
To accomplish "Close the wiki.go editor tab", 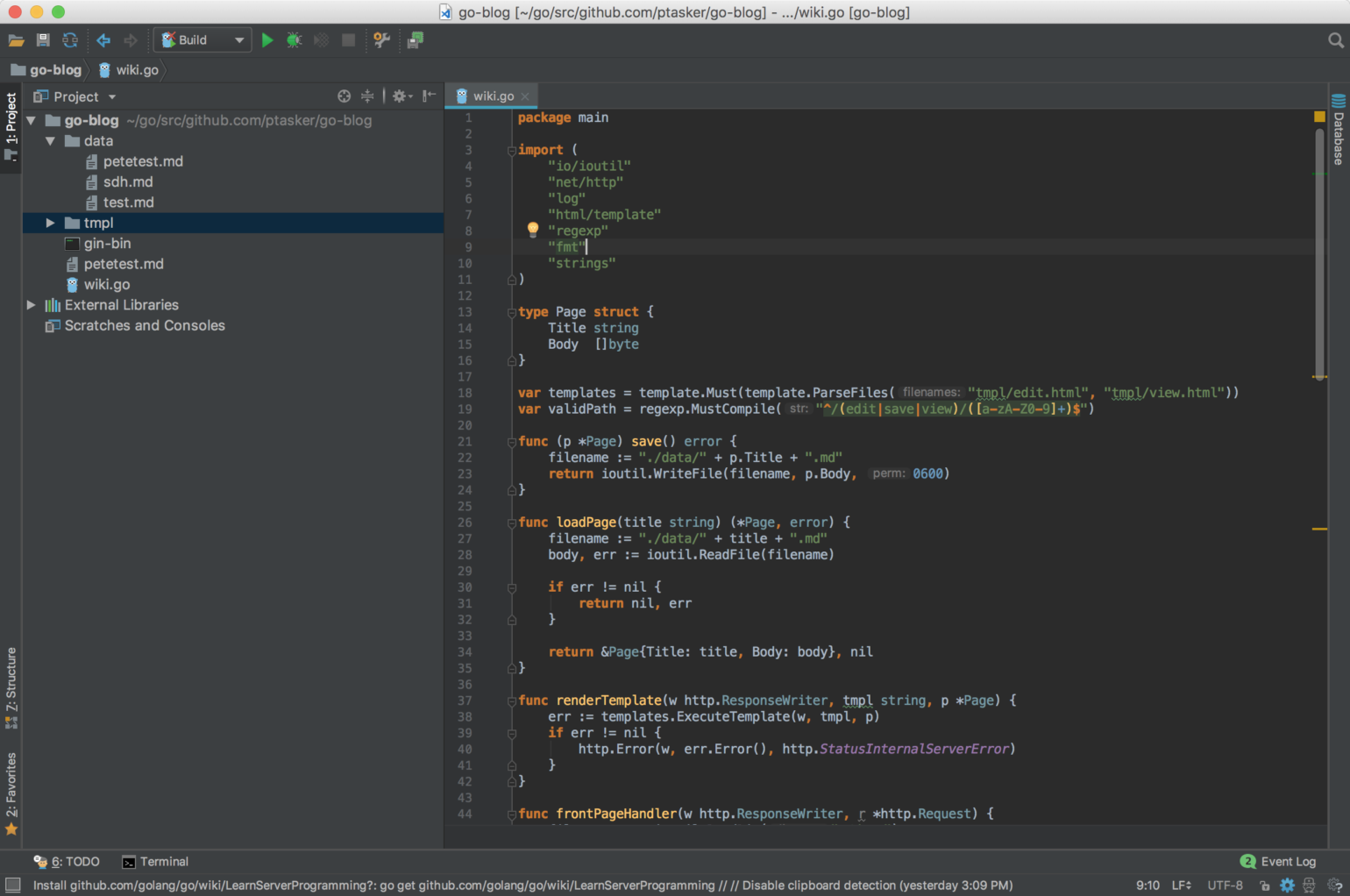I will coord(525,96).
